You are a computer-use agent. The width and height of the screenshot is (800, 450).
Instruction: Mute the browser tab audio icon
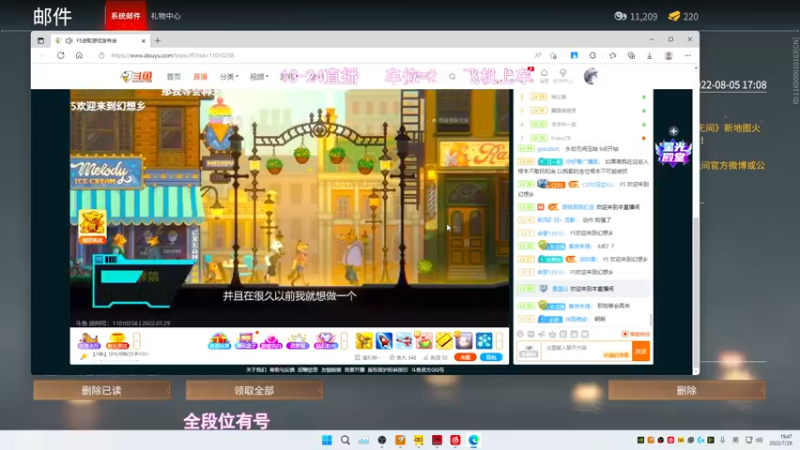pos(69,40)
